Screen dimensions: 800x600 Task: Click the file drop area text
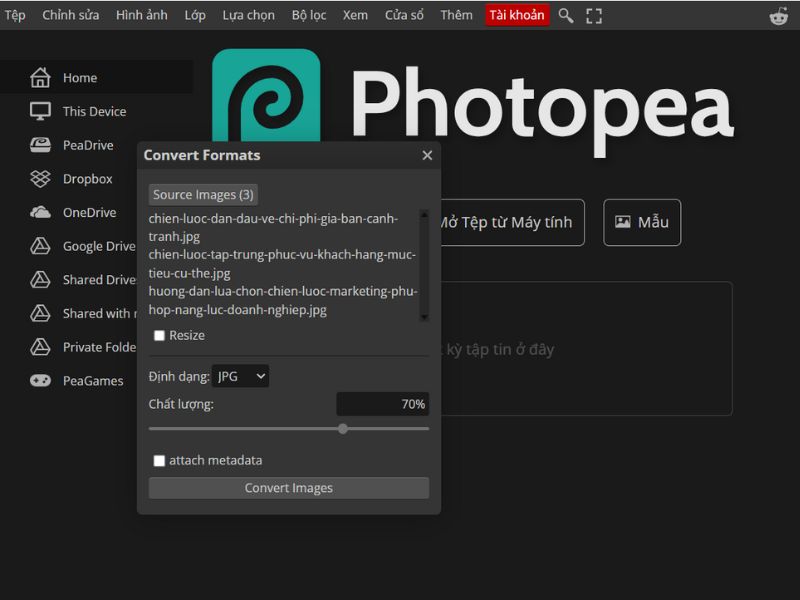click(500, 349)
